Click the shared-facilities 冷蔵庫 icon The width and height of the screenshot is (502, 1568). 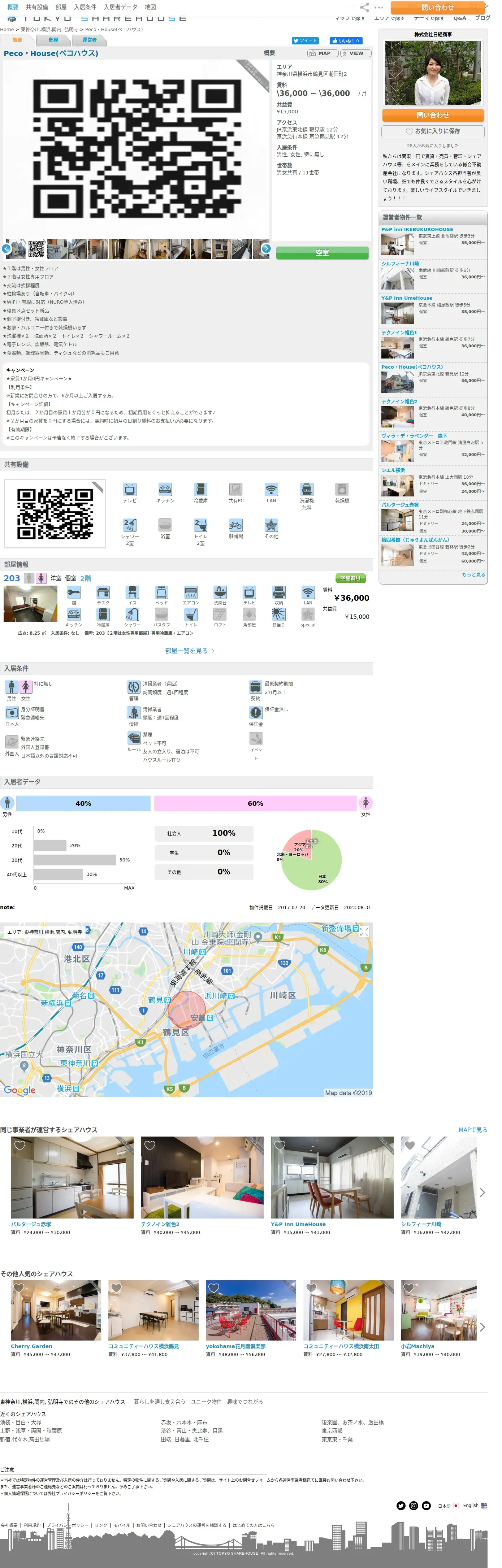point(200,490)
